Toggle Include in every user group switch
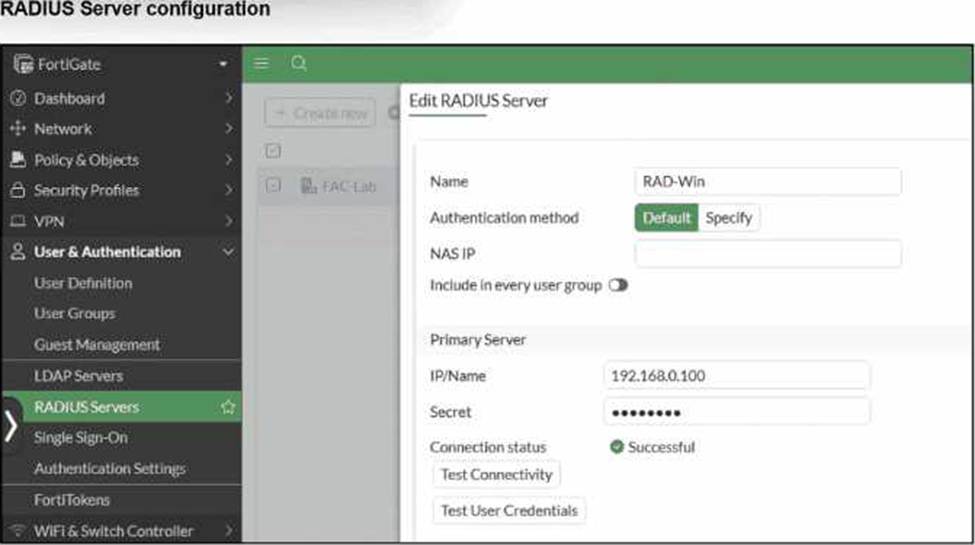 pyautogui.click(x=617, y=285)
